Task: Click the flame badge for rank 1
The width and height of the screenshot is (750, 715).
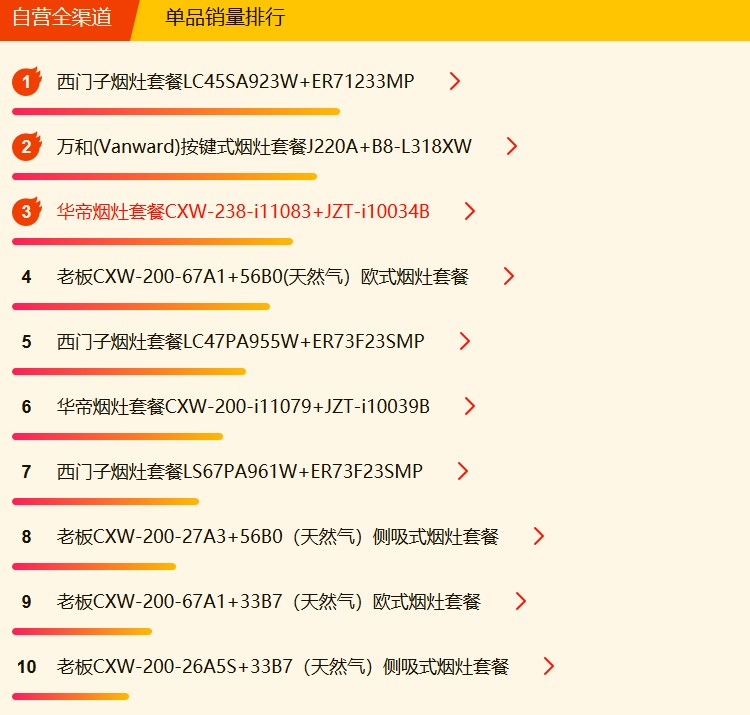Action: pos(27,81)
